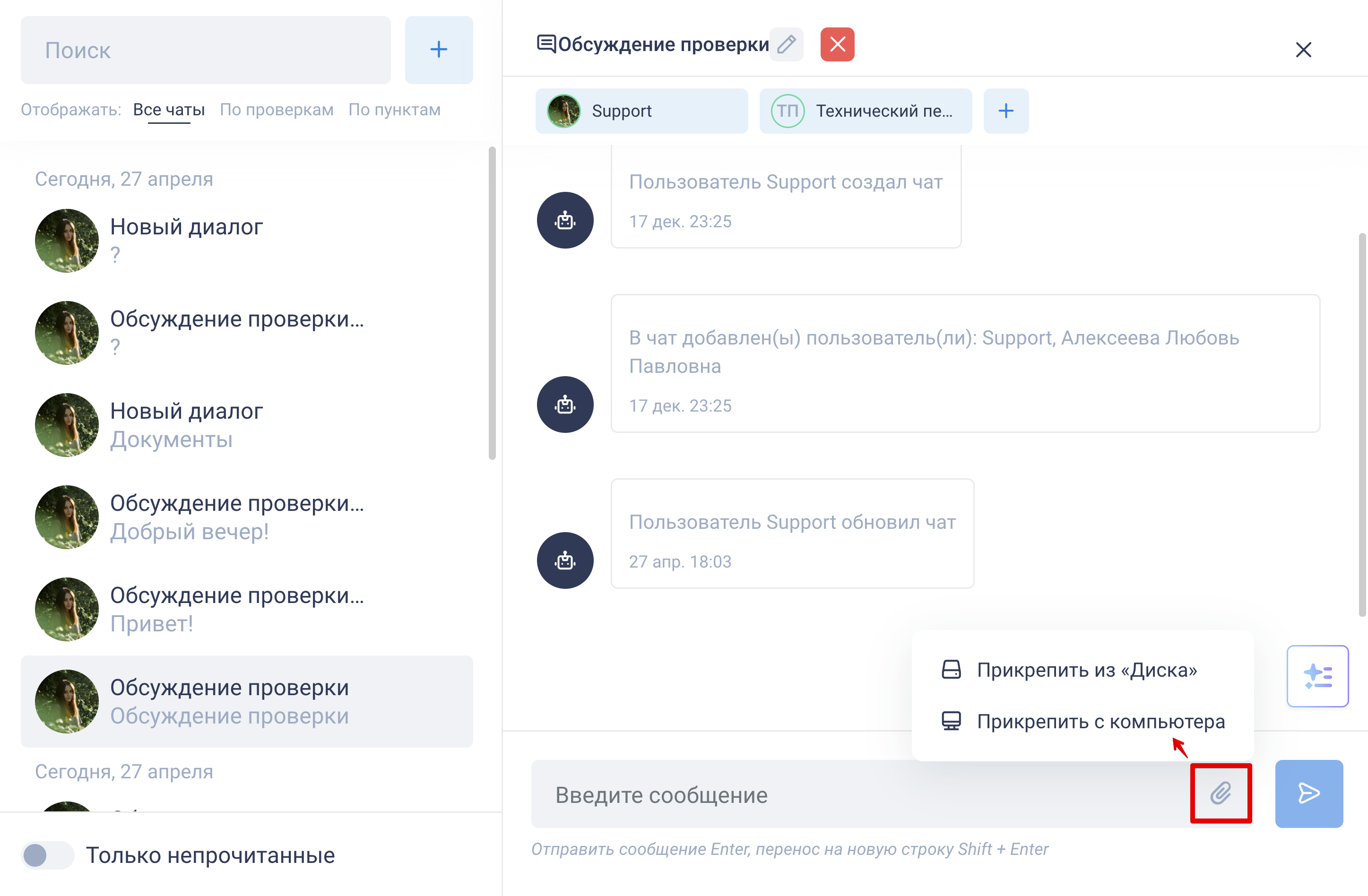Click the message area vertical scrollbar
The image size is (1368, 896).
coord(1362,424)
